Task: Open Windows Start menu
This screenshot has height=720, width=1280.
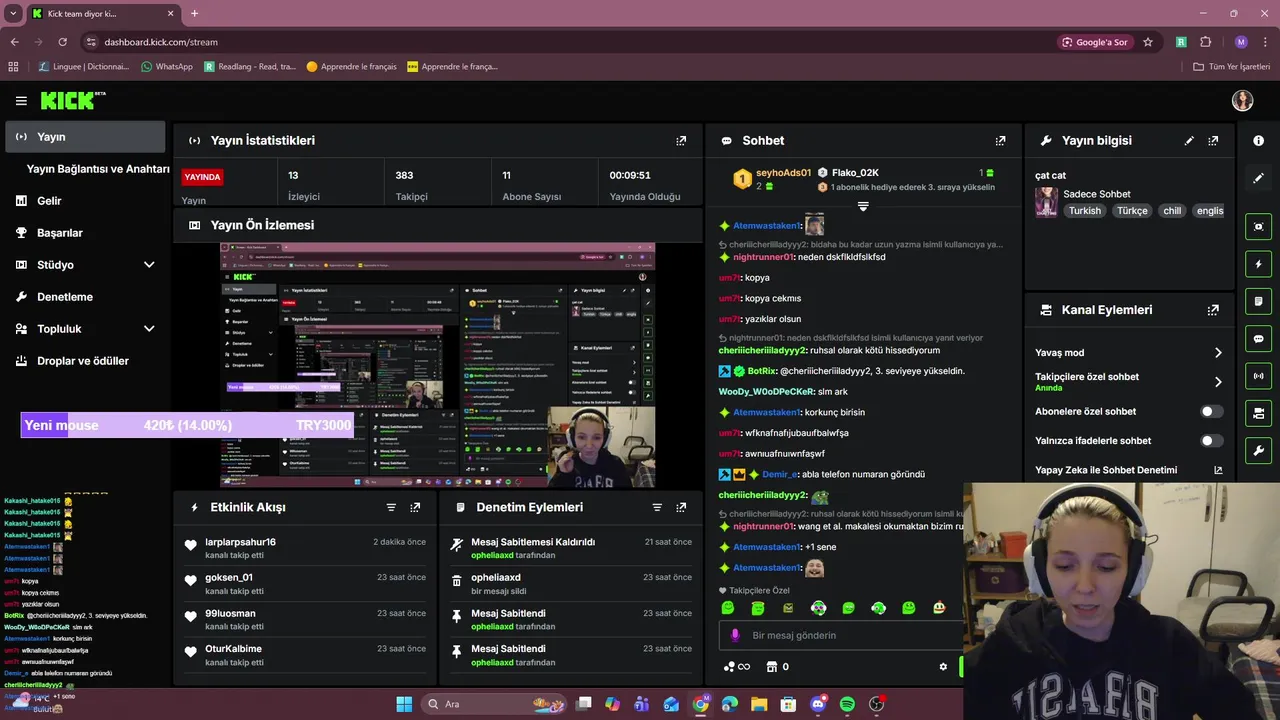Action: click(404, 704)
